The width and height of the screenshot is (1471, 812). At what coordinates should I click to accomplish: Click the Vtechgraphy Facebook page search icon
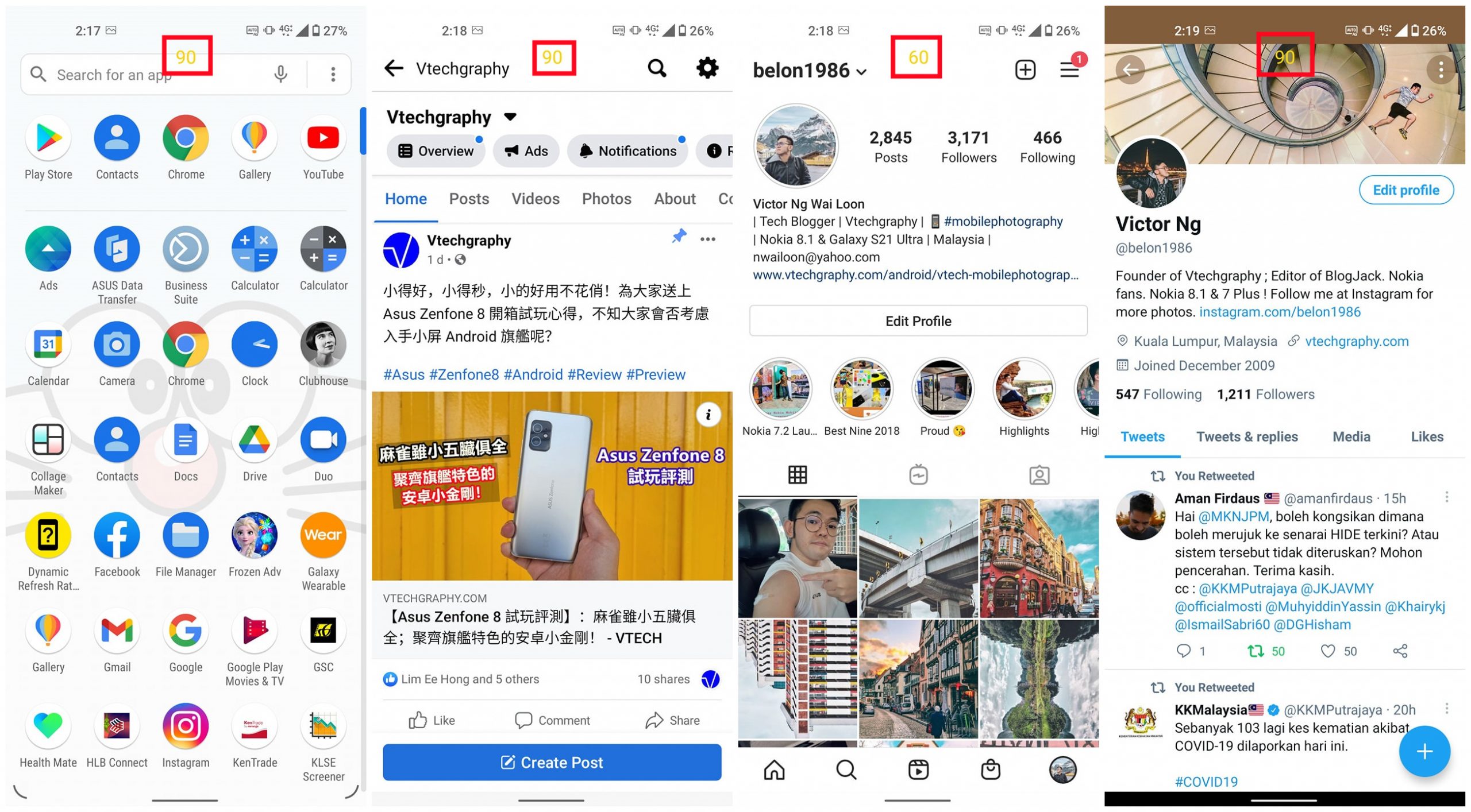[659, 68]
